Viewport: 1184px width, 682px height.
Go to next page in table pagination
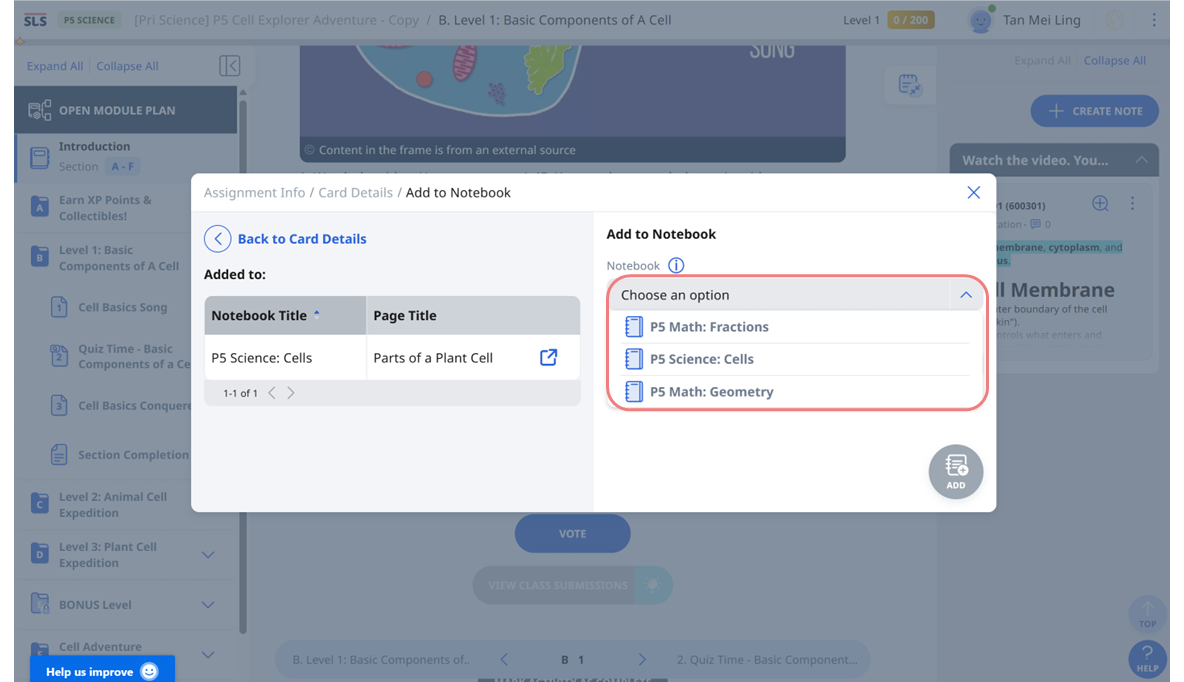(291, 393)
